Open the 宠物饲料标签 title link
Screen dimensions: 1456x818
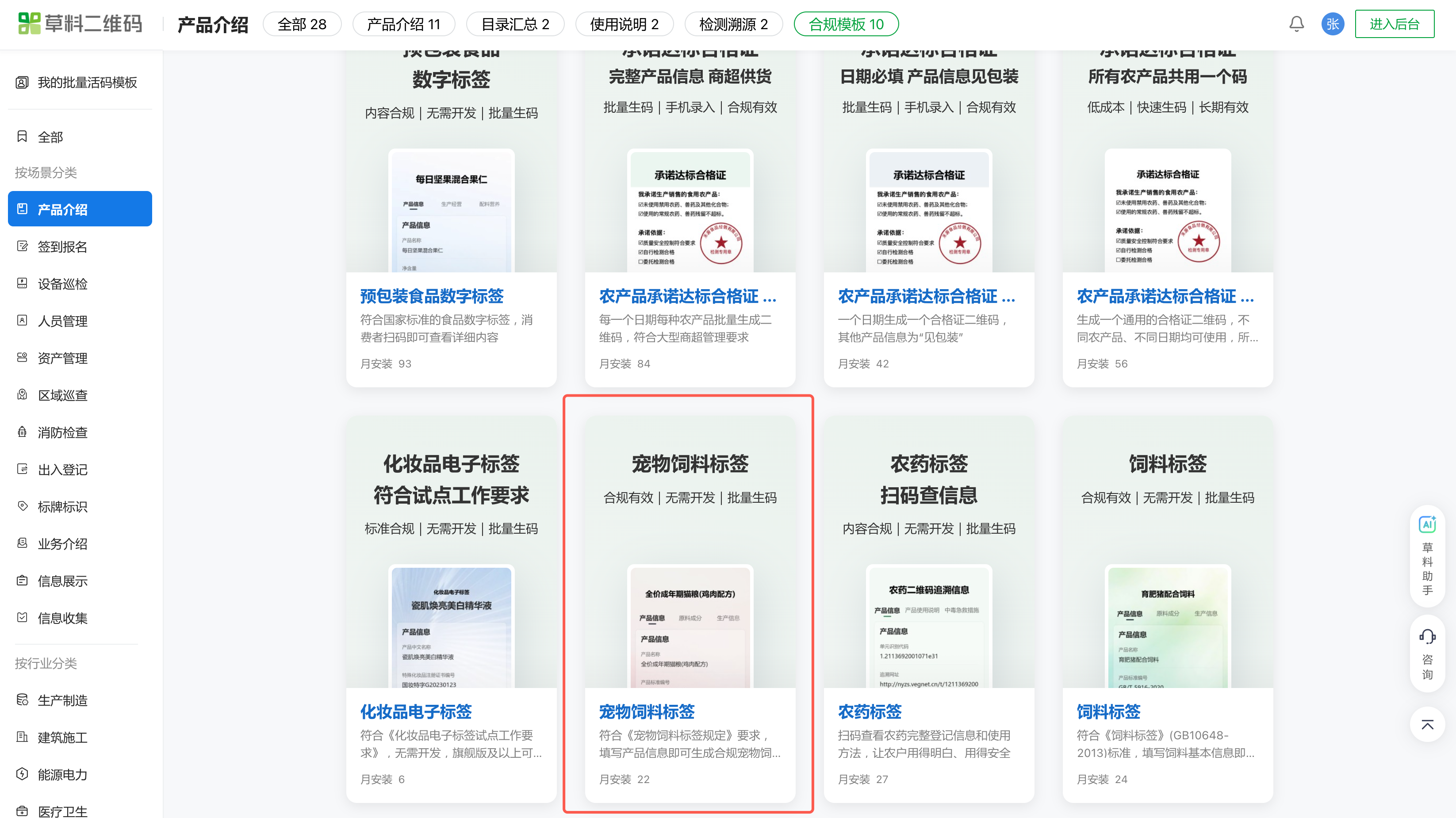coord(647,711)
